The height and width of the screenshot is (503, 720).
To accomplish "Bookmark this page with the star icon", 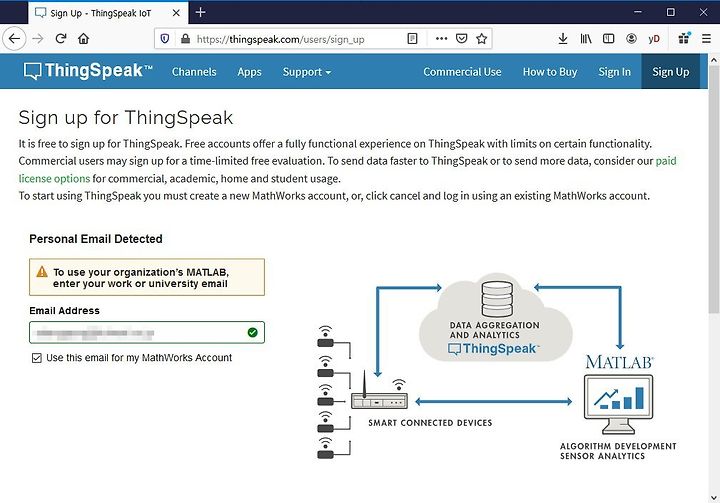I will (x=481, y=39).
